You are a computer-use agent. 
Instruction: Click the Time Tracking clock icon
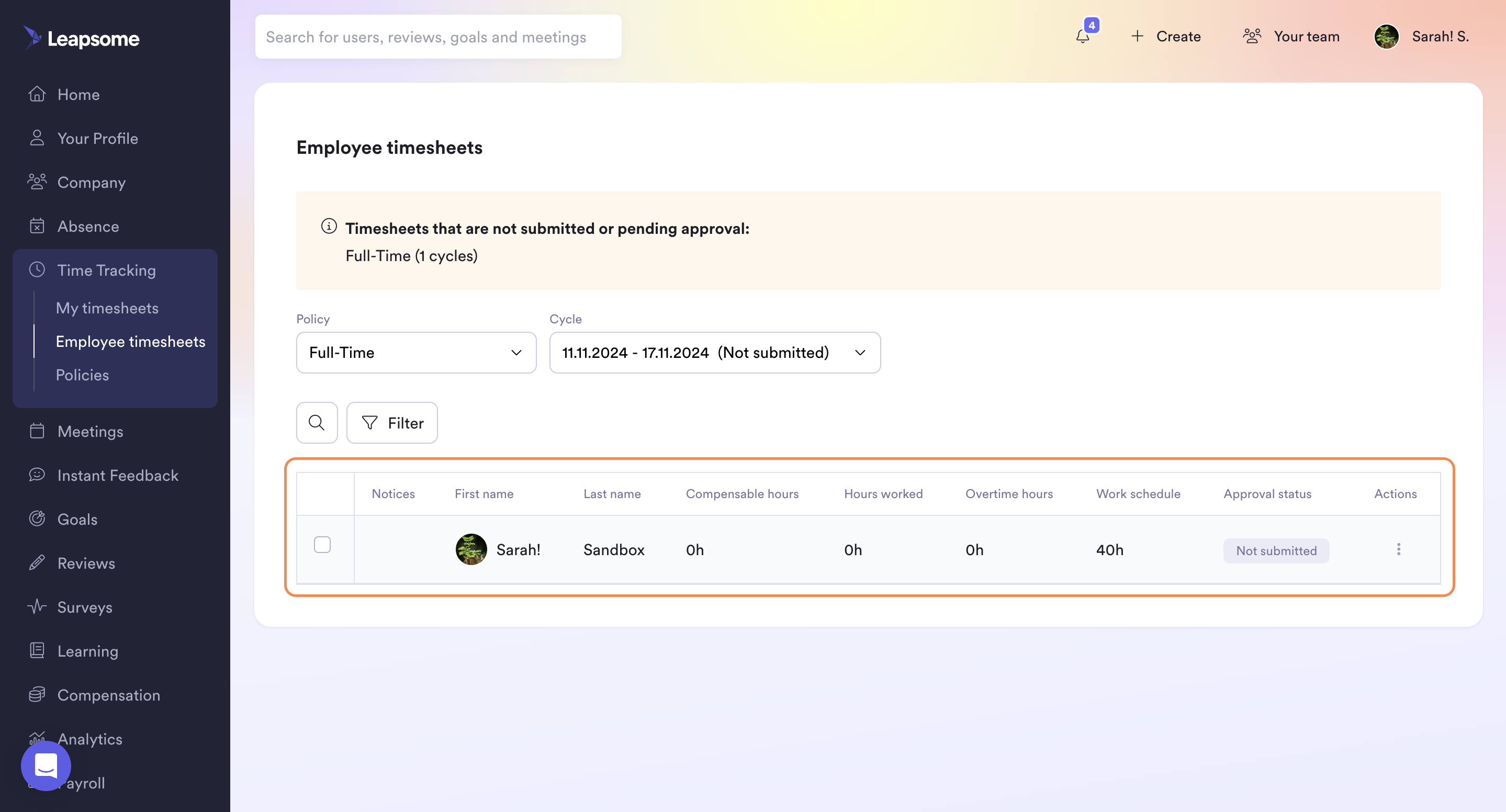coord(37,269)
